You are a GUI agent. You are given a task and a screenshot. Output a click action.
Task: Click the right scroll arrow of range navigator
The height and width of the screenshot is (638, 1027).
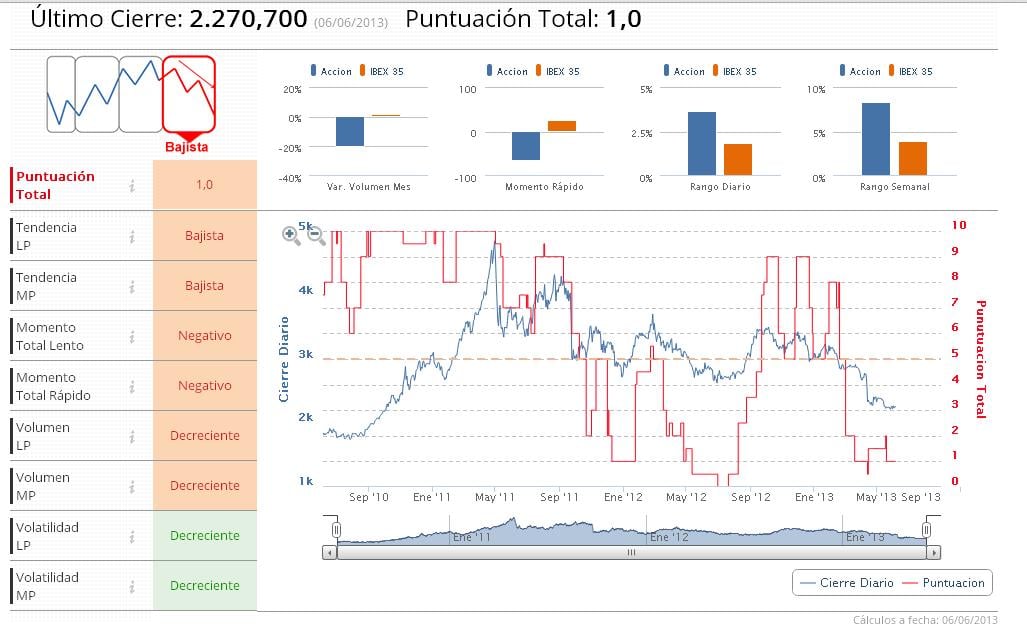click(934, 553)
